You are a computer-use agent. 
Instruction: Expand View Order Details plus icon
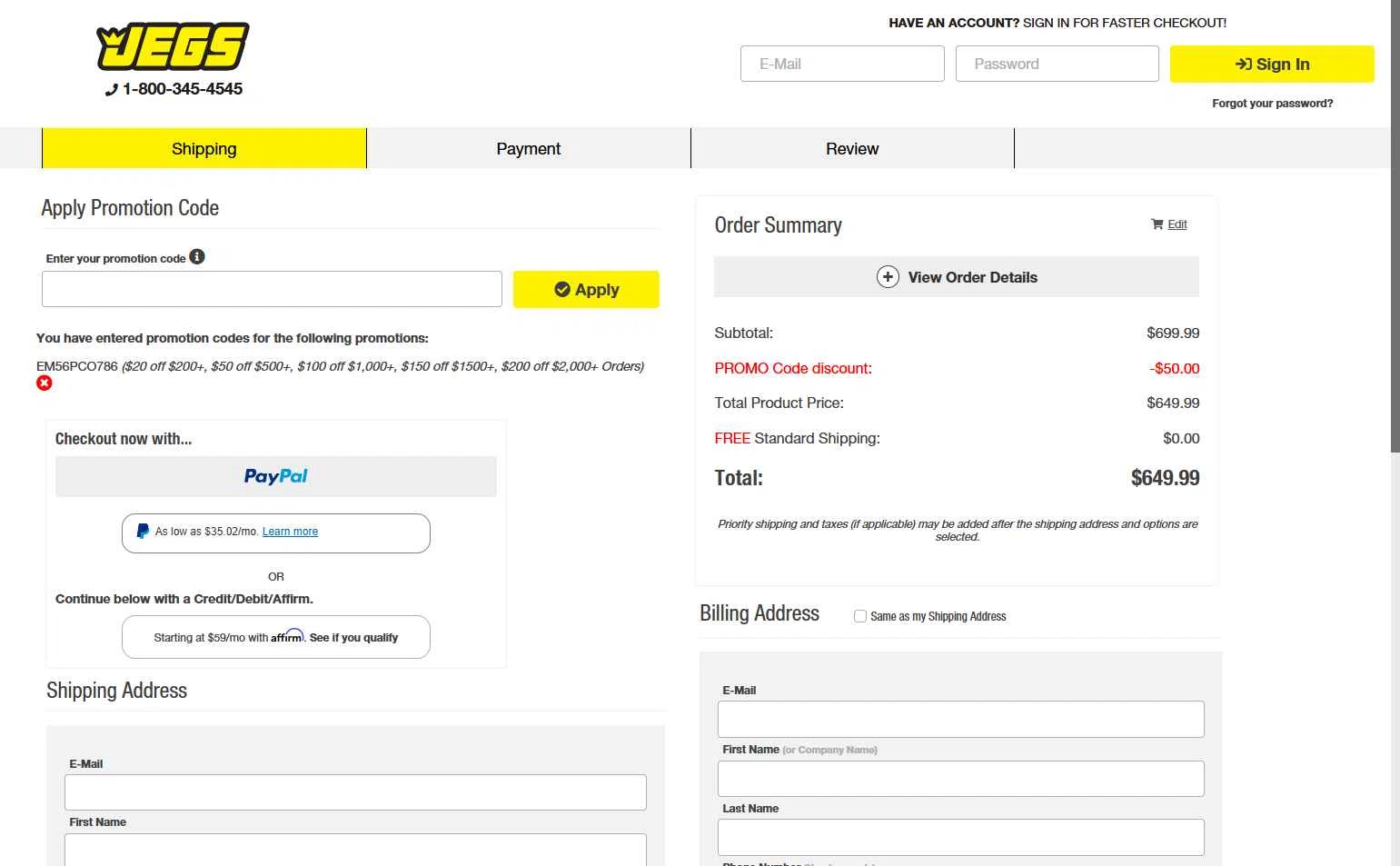point(888,277)
